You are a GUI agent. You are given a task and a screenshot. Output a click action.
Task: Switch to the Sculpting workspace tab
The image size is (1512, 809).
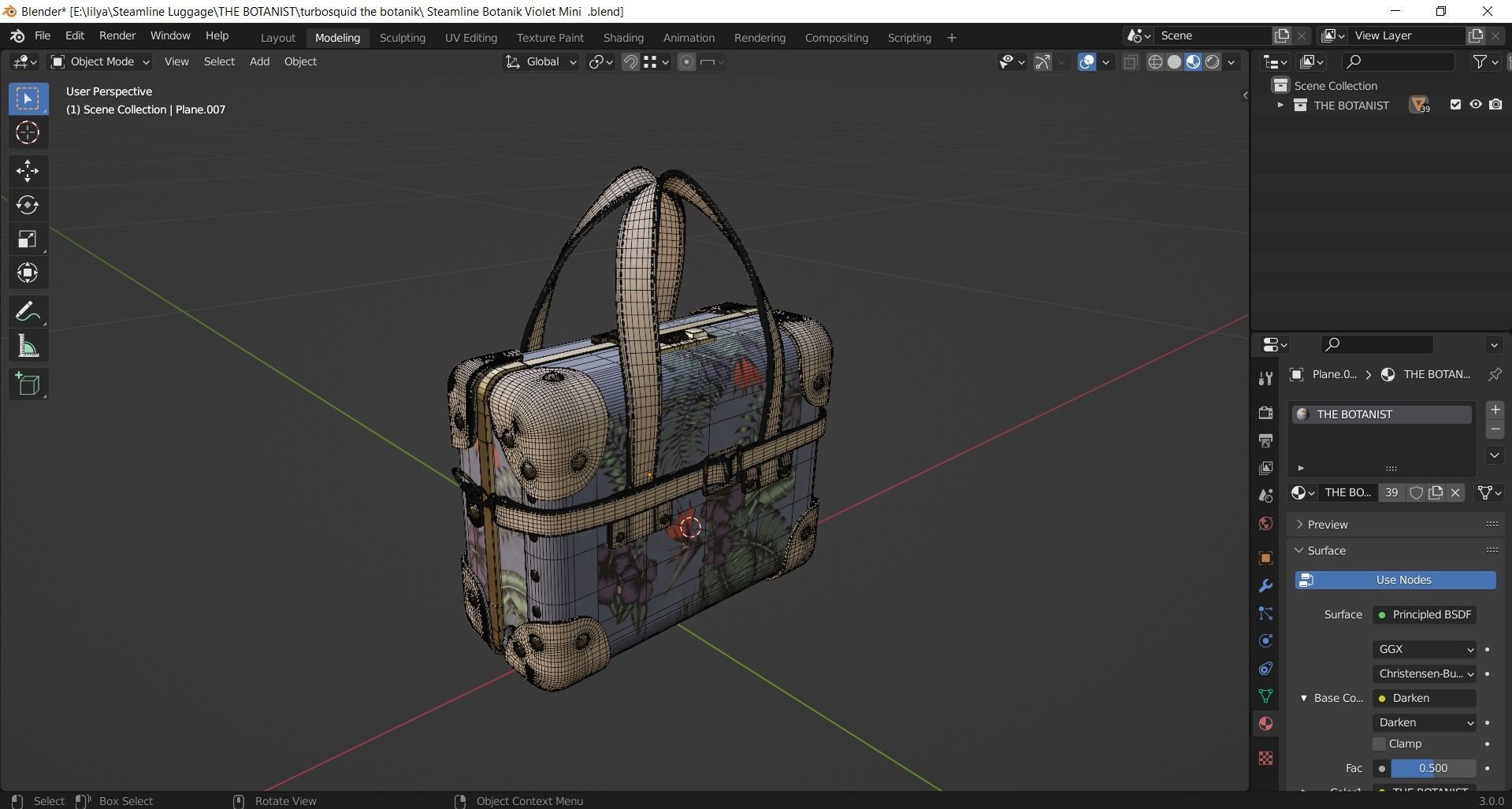pyautogui.click(x=402, y=38)
